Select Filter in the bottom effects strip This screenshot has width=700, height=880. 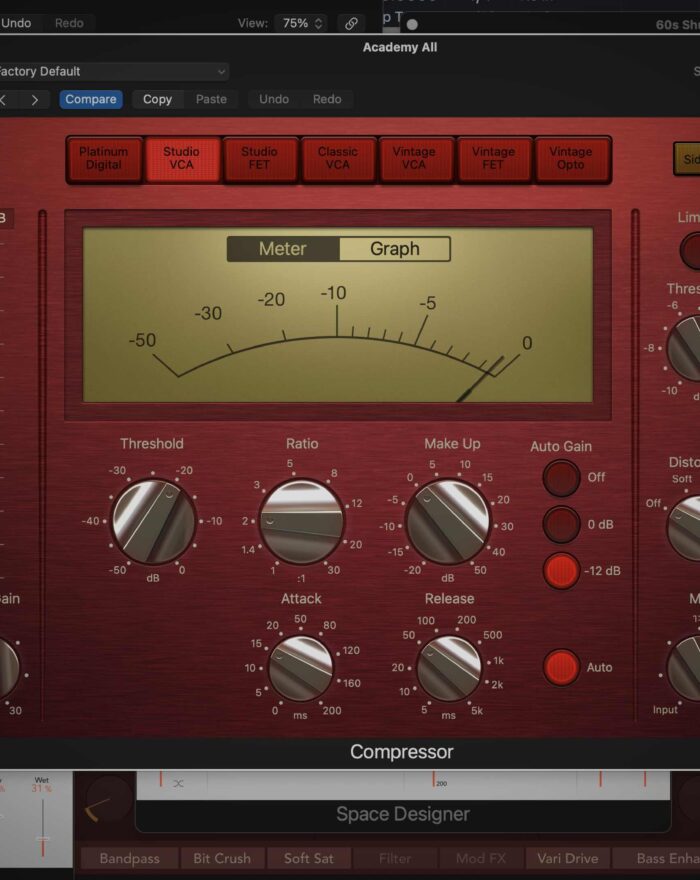coord(395,858)
